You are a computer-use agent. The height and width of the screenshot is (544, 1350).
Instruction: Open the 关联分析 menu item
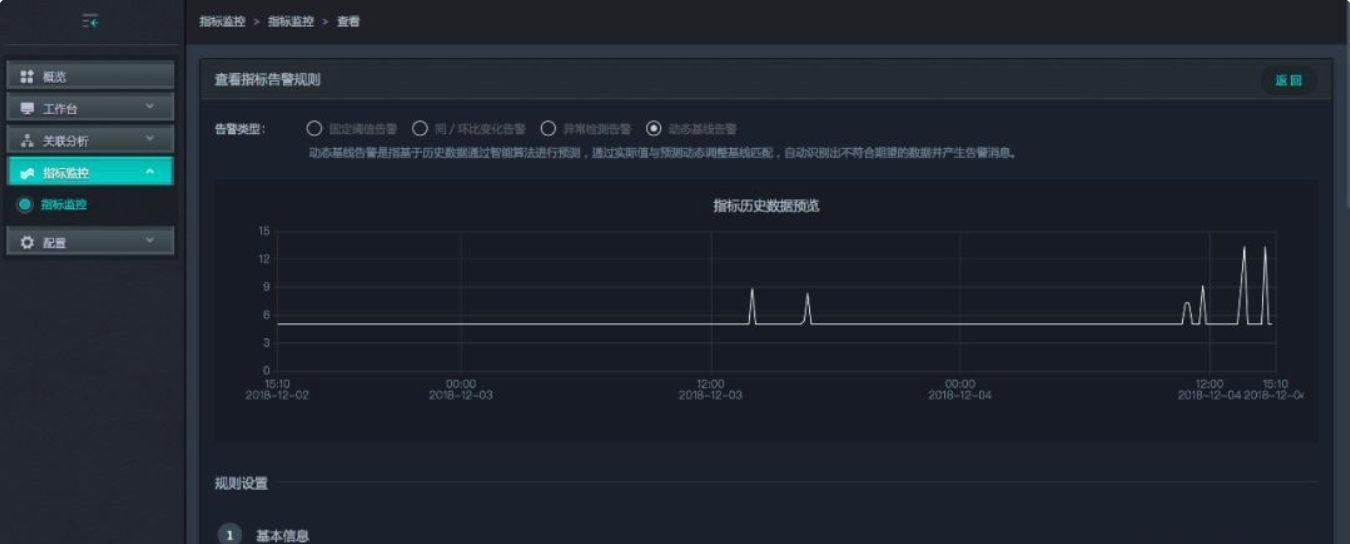point(91,140)
